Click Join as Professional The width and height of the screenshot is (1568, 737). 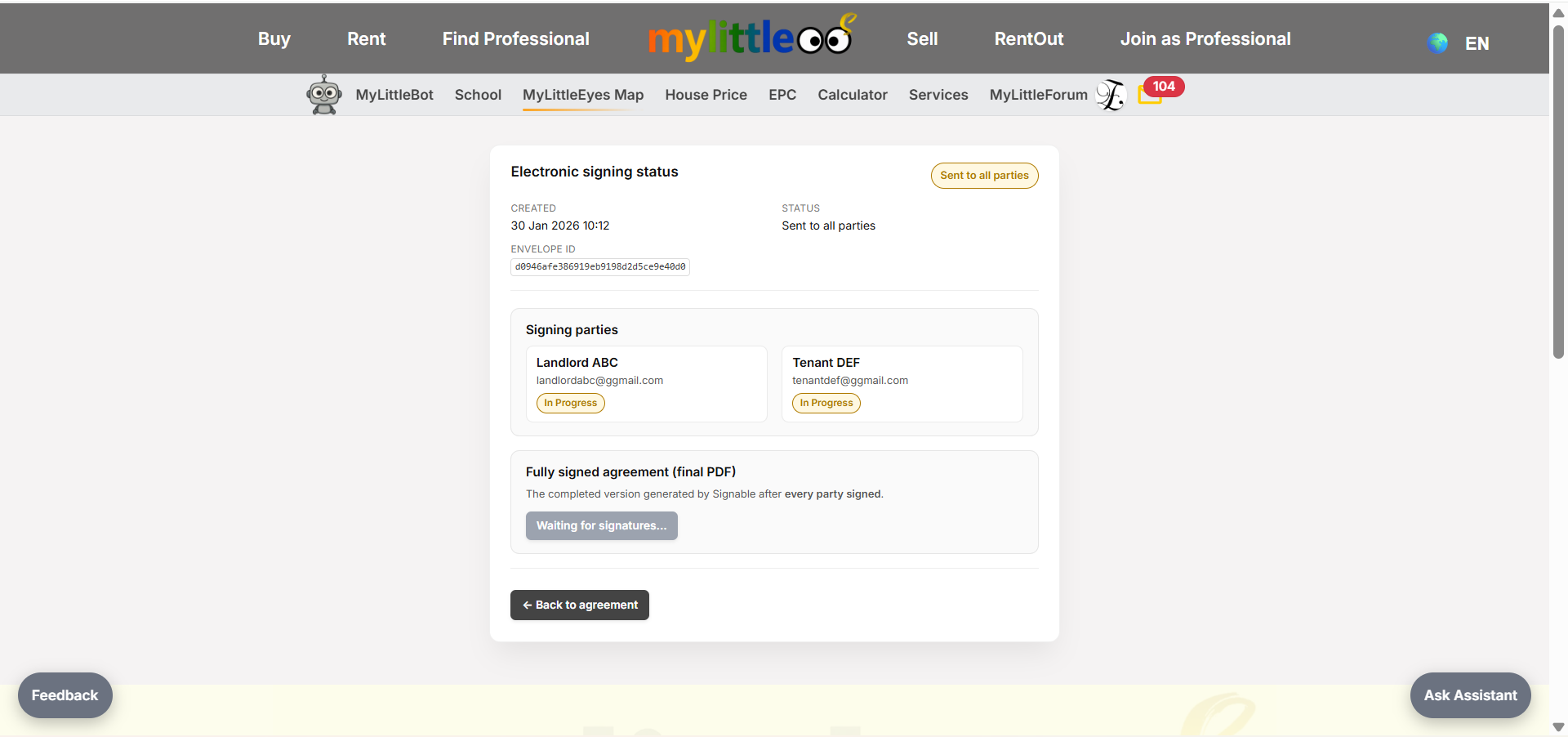[1205, 38]
